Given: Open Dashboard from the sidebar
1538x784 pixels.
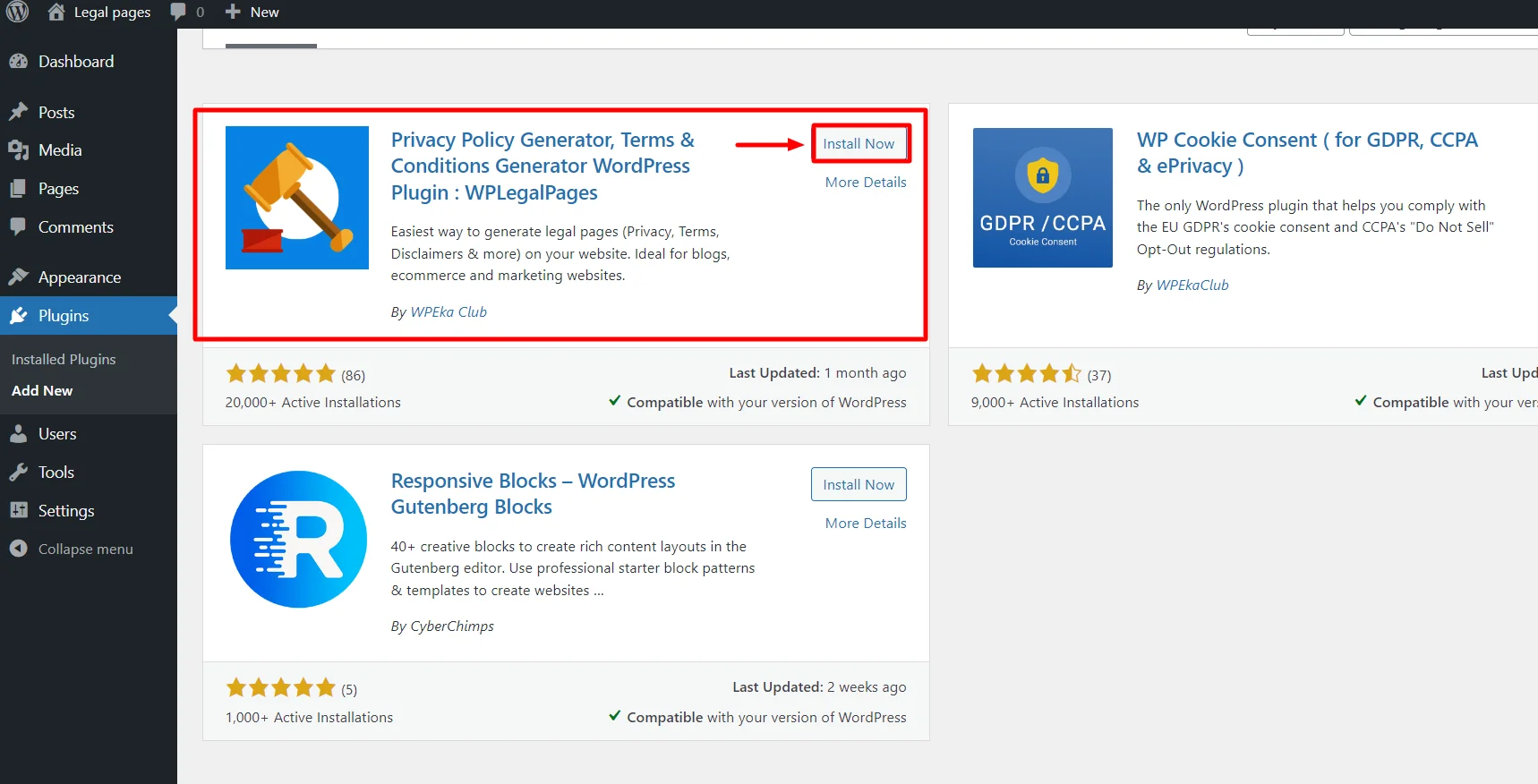Looking at the screenshot, I should 76,62.
